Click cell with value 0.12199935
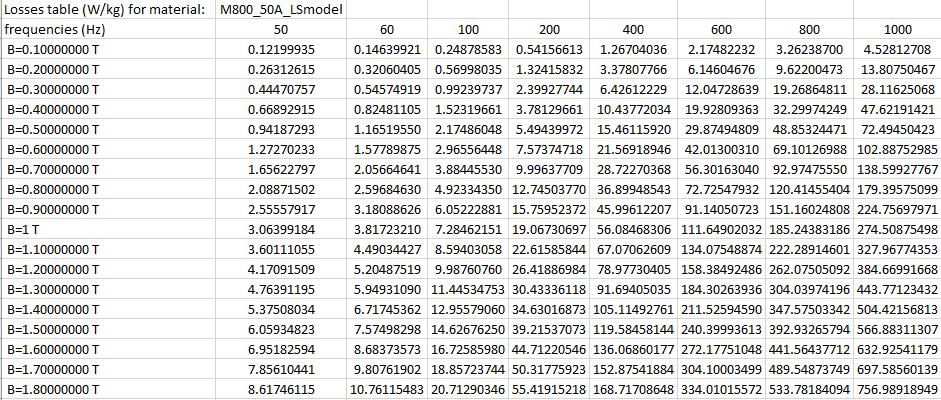This screenshot has width=941, height=400. (x=281, y=48)
